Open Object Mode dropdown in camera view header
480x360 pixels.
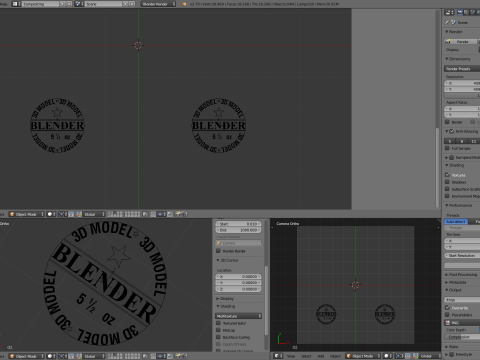[363, 356]
